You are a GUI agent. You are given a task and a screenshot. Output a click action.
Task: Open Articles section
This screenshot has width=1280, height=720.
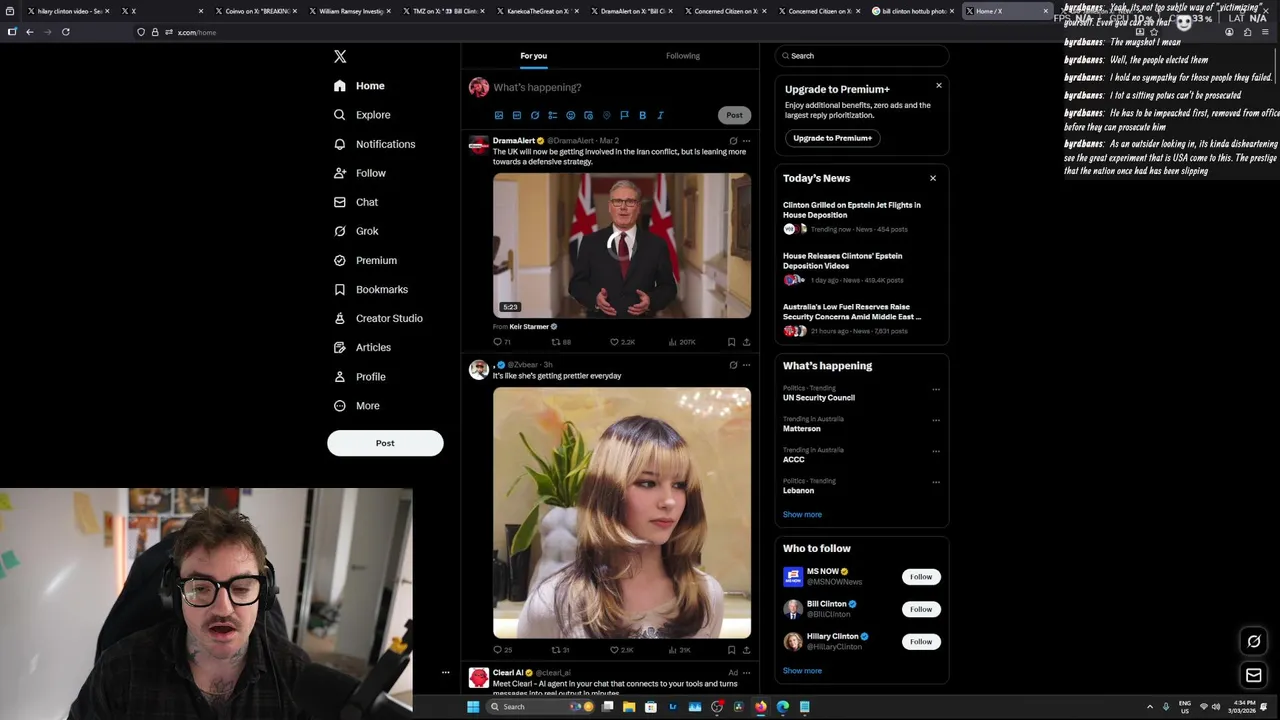pos(362,347)
